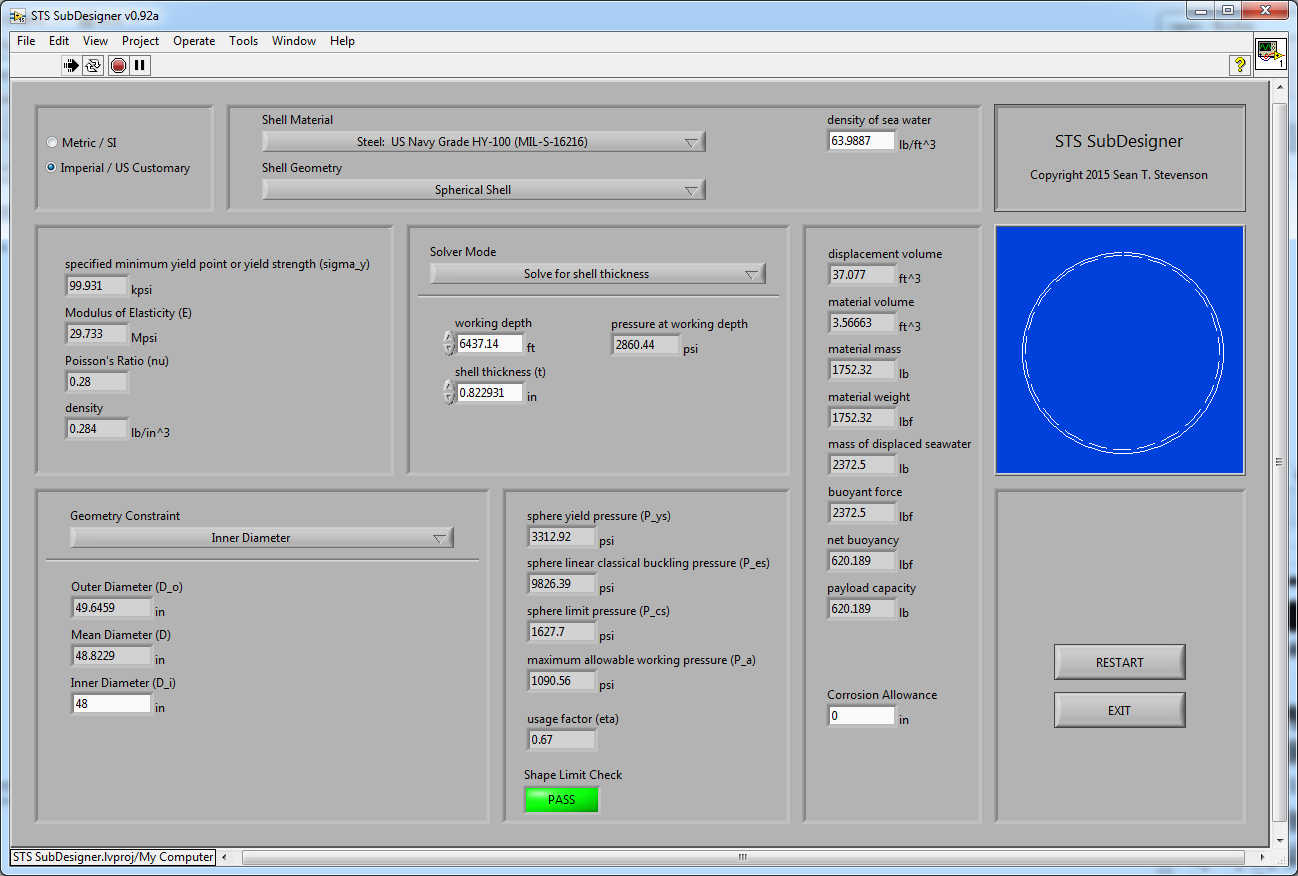The width and height of the screenshot is (1298, 876).
Task: Expand the Geometry Constraint dropdown
Action: pyautogui.click(x=261, y=538)
